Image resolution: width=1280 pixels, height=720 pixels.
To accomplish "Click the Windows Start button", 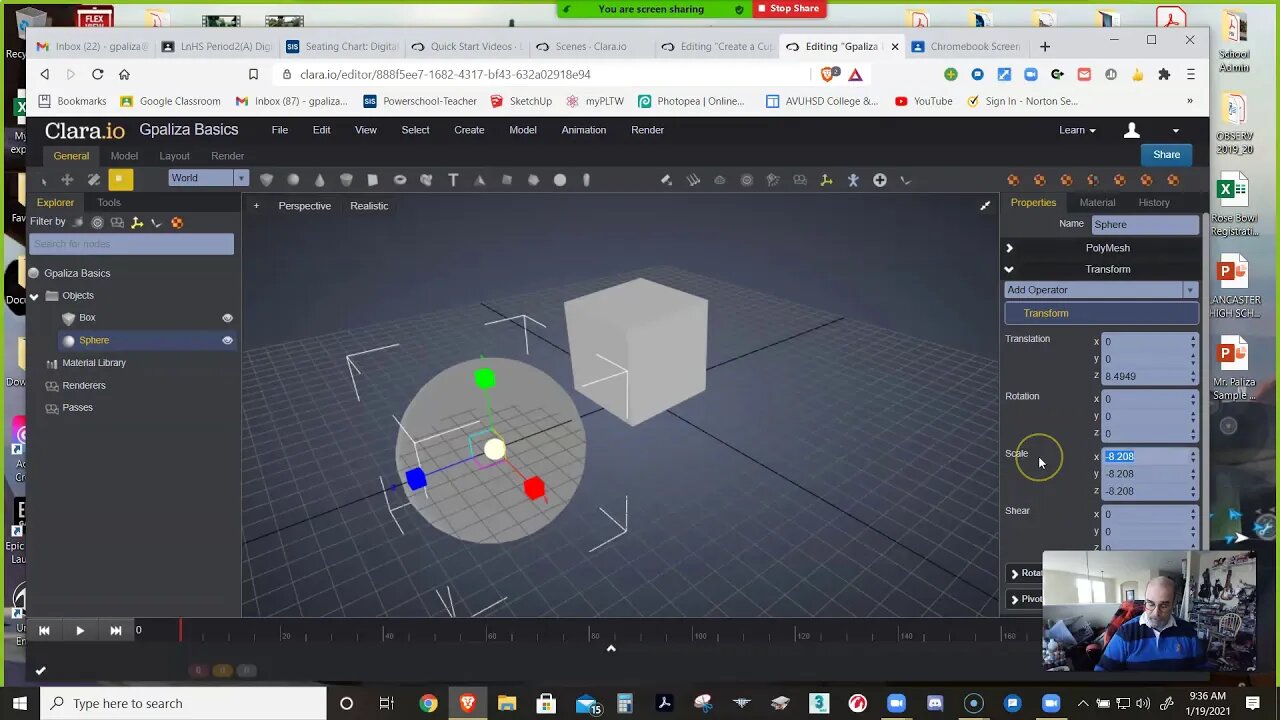I will [20, 704].
